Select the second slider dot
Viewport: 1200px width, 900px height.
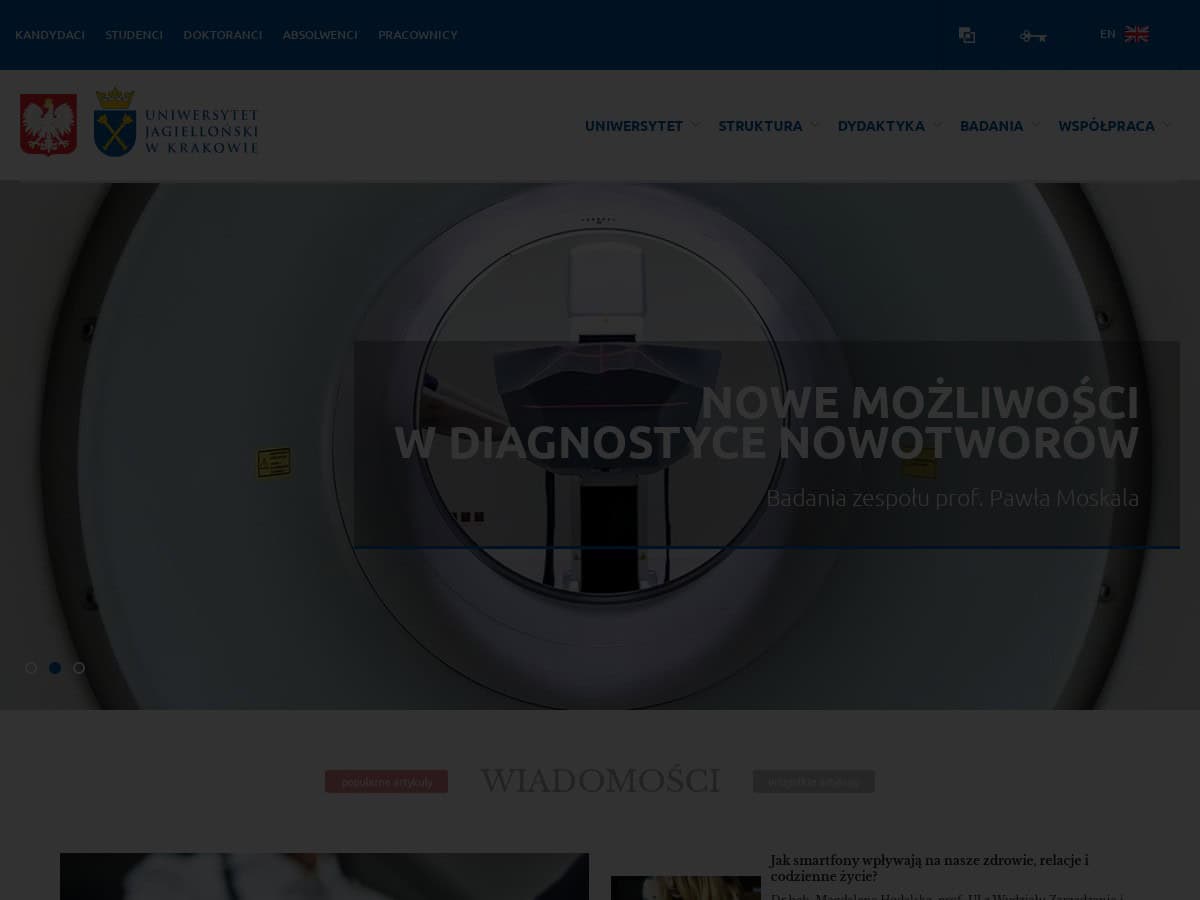click(x=55, y=668)
